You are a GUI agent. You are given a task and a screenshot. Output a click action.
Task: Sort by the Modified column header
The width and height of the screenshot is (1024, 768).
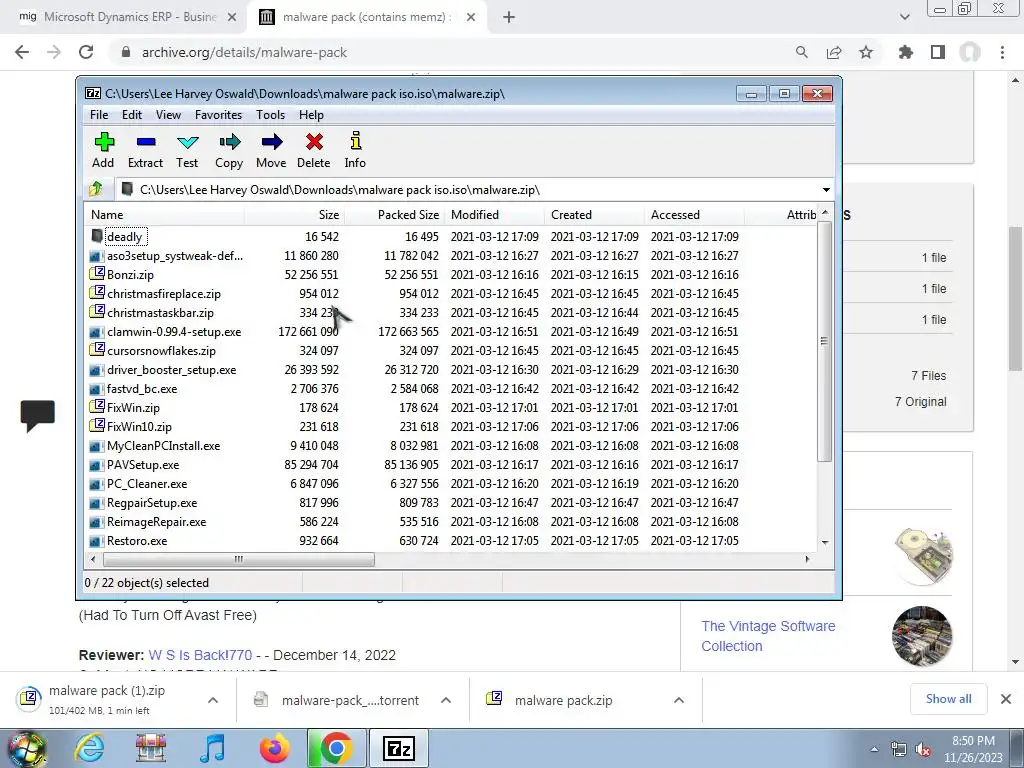[494, 215]
